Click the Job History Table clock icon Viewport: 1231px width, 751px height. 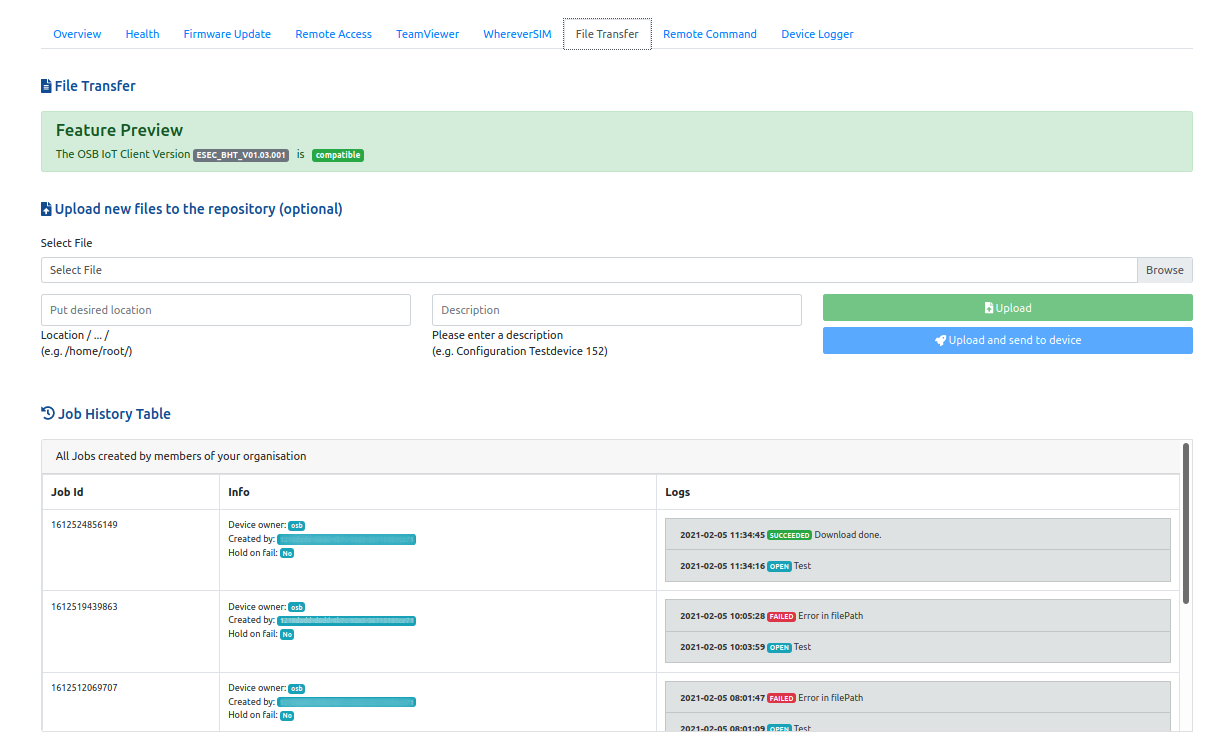point(47,413)
